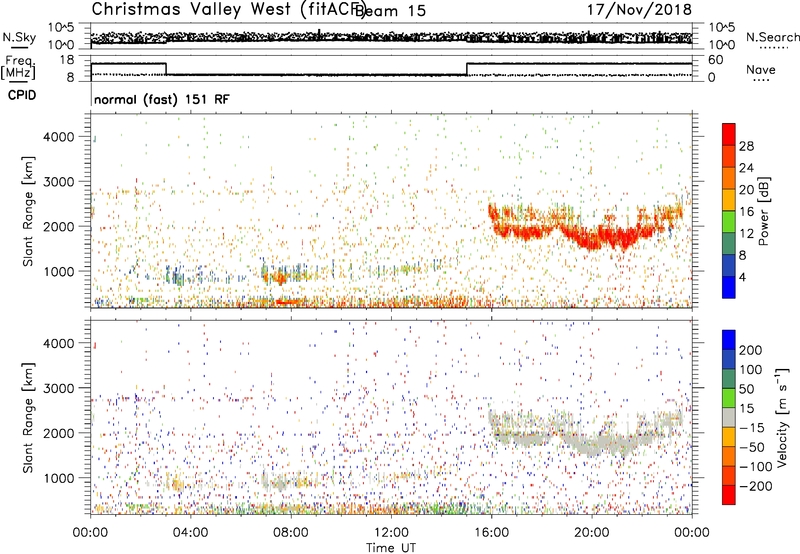Click the '20:00' time axis label
This screenshot has width=800, height=554.
[x=591, y=533]
